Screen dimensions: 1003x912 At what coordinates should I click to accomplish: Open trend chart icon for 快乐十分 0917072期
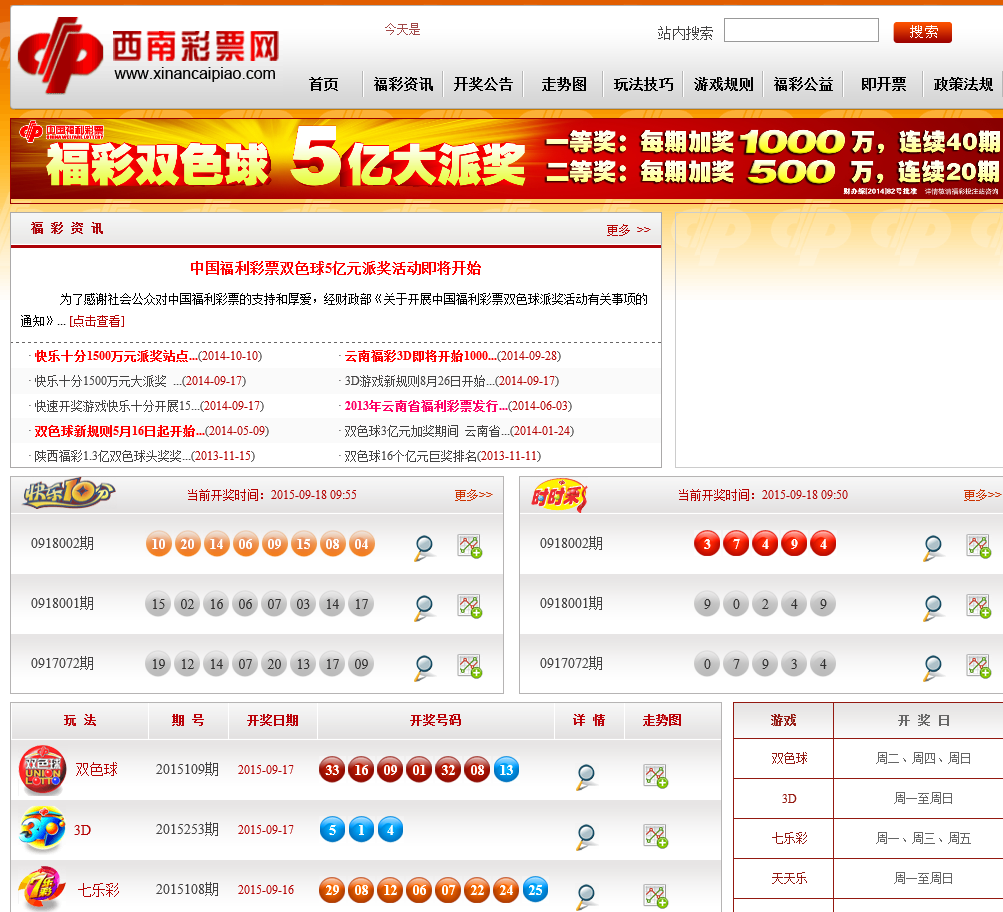(x=470, y=666)
